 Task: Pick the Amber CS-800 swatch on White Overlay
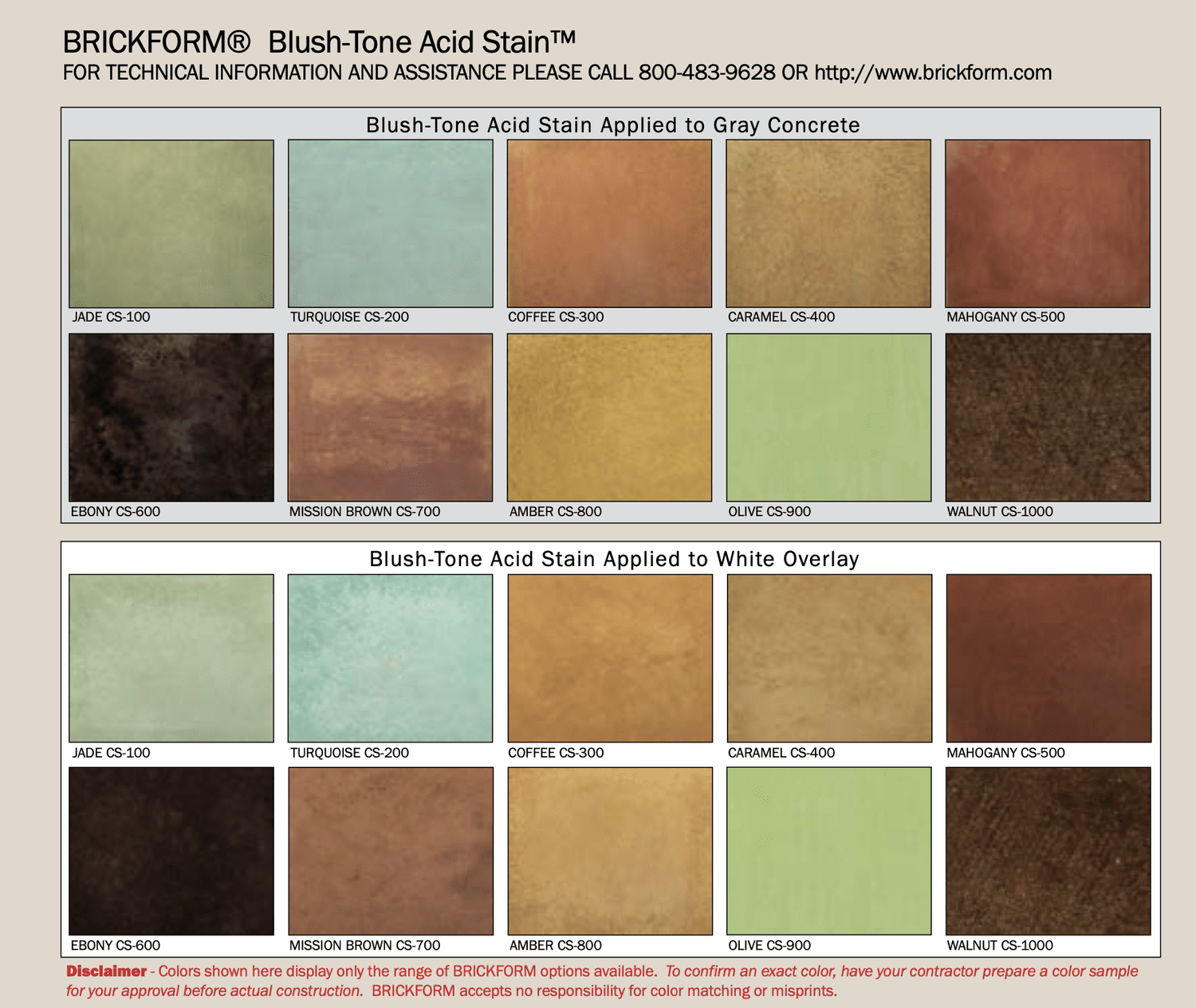(x=610, y=852)
